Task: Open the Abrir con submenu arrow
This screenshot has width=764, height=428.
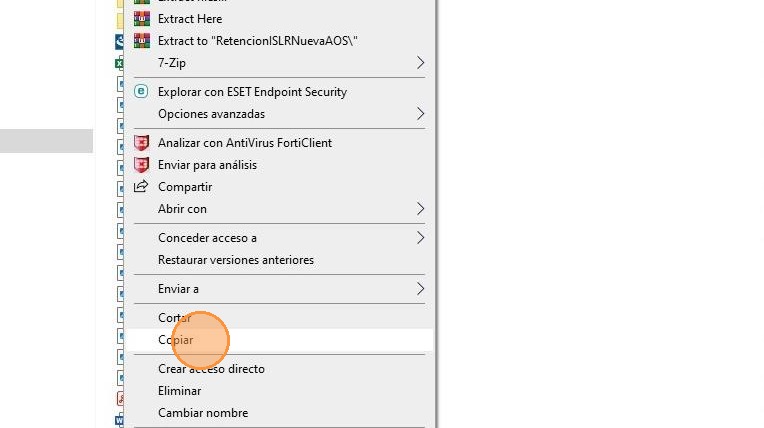Action: click(421, 209)
